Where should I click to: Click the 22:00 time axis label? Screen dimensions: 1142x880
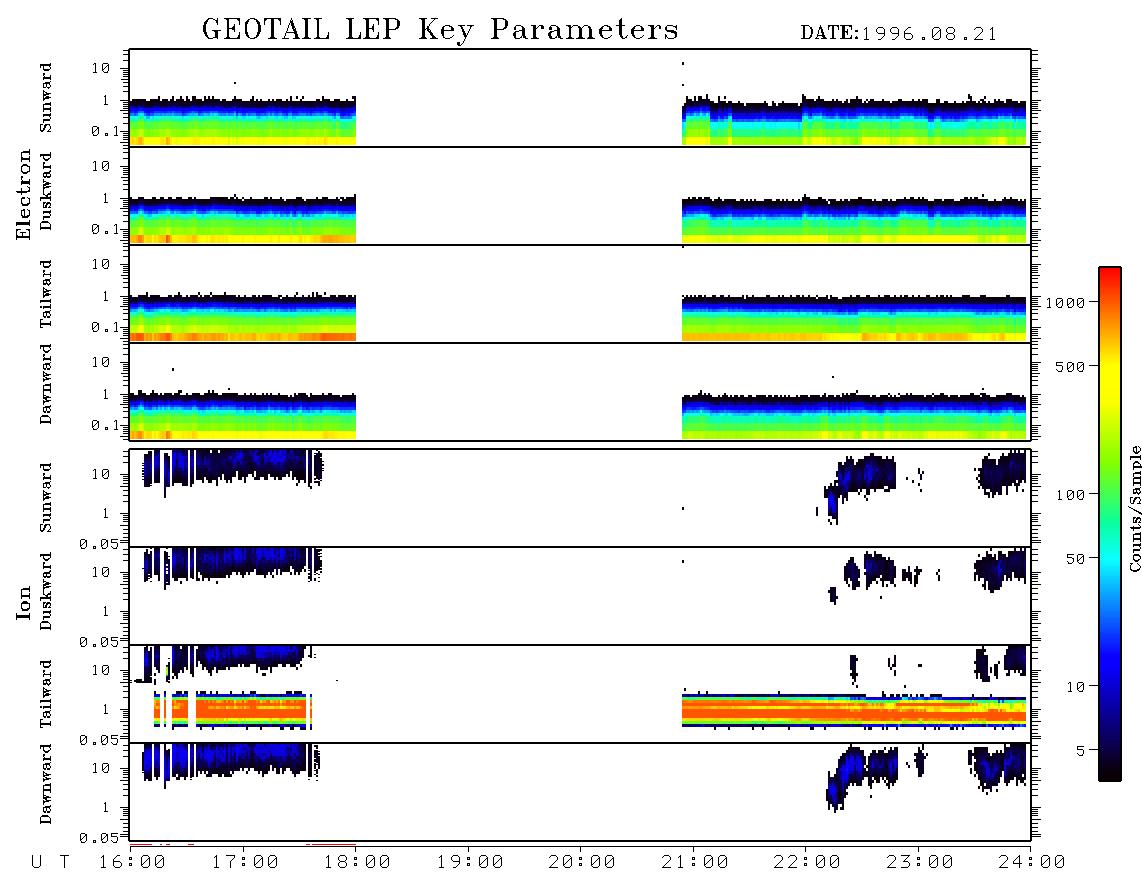[807, 863]
